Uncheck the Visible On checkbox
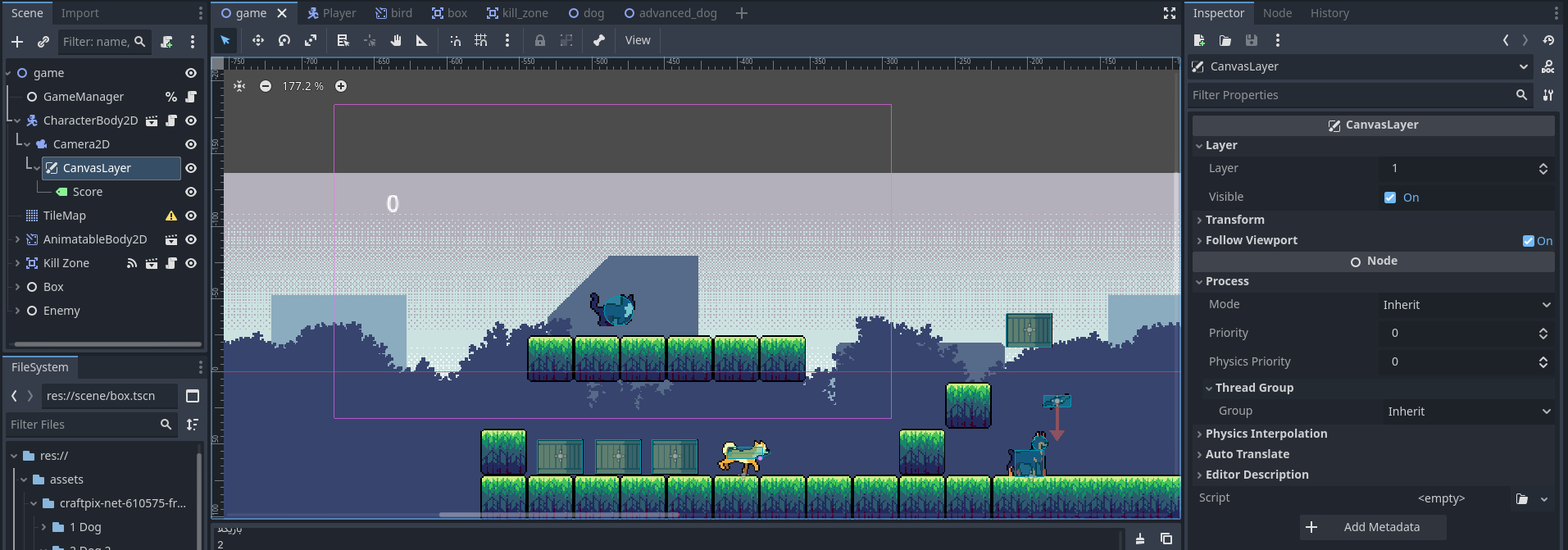This screenshot has height=550, width=1568. (1390, 198)
